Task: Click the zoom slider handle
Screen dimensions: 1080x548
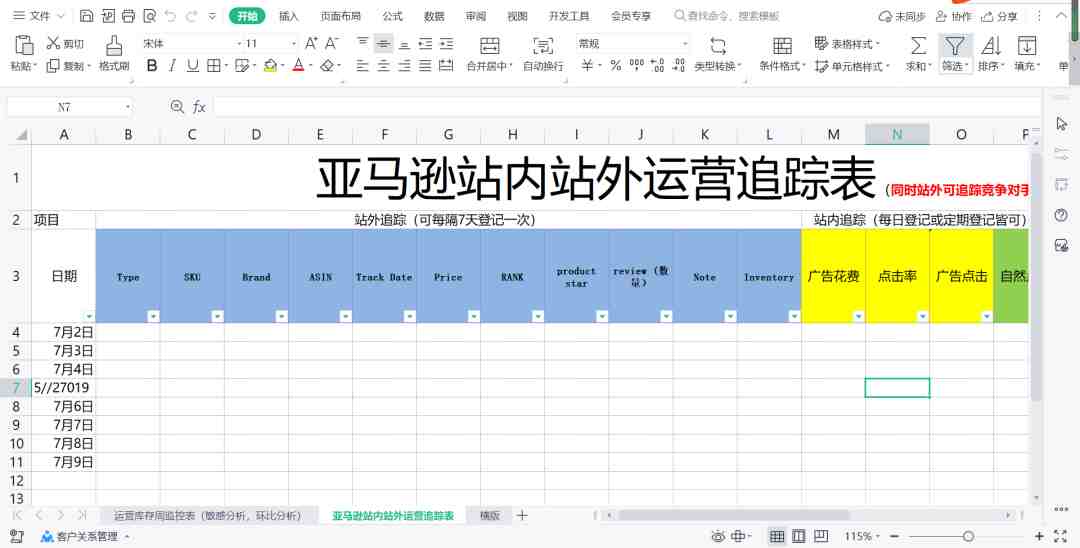Action: (968, 536)
